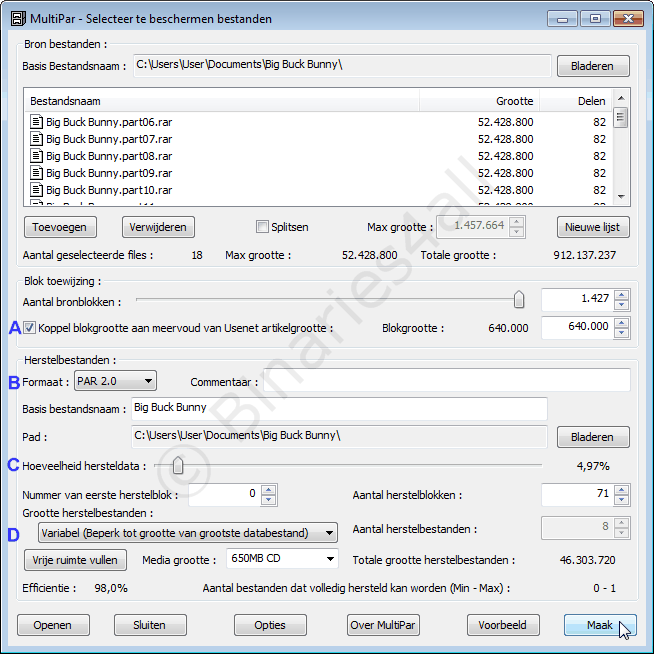The image size is (654, 654).
Task: Click the Basis Bestandsnaam source path field
Action: click(342, 65)
